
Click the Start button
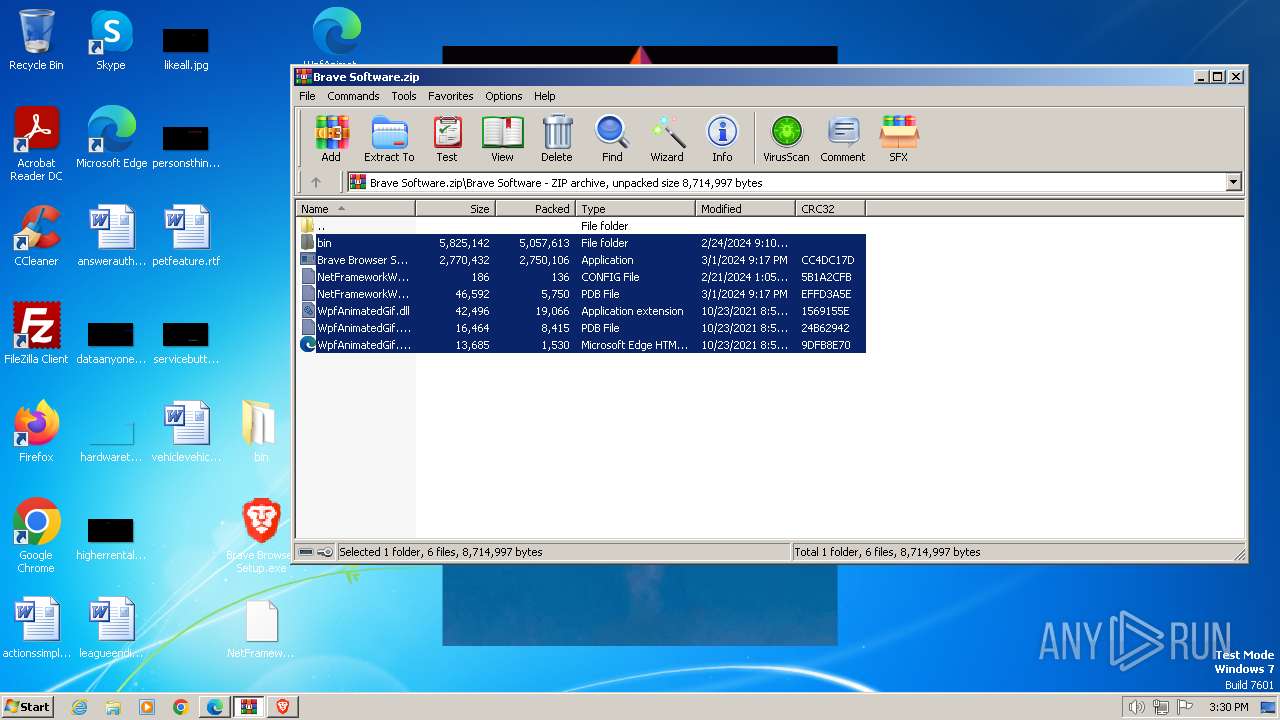(28, 706)
